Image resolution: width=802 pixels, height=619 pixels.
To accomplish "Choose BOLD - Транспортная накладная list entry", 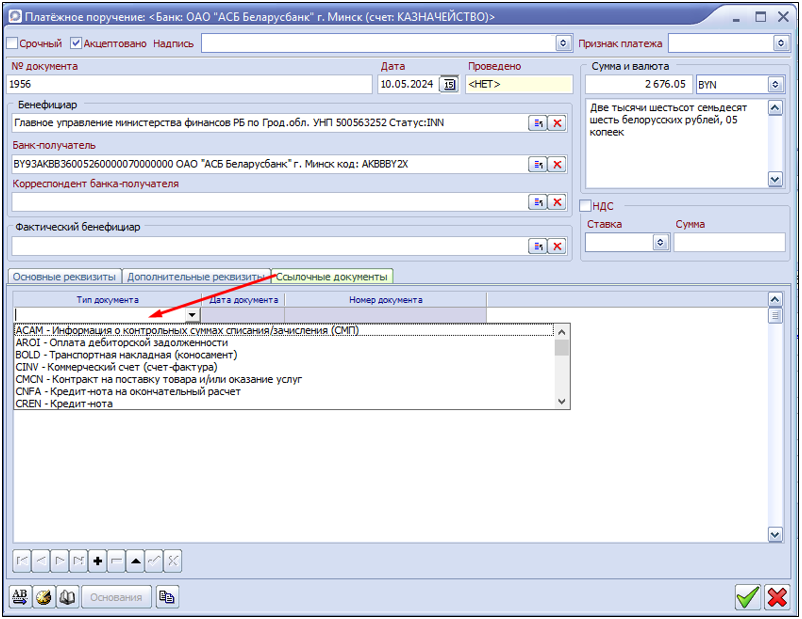I will point(126,355).
